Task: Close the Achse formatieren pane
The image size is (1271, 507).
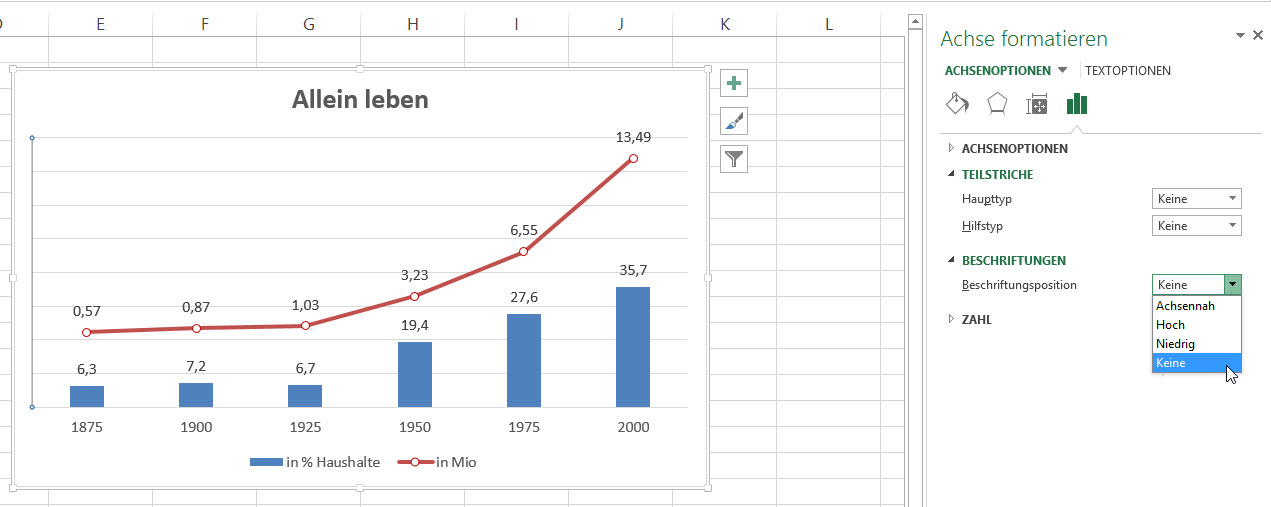Action: pyautogui.click(x=1258, y=35)
